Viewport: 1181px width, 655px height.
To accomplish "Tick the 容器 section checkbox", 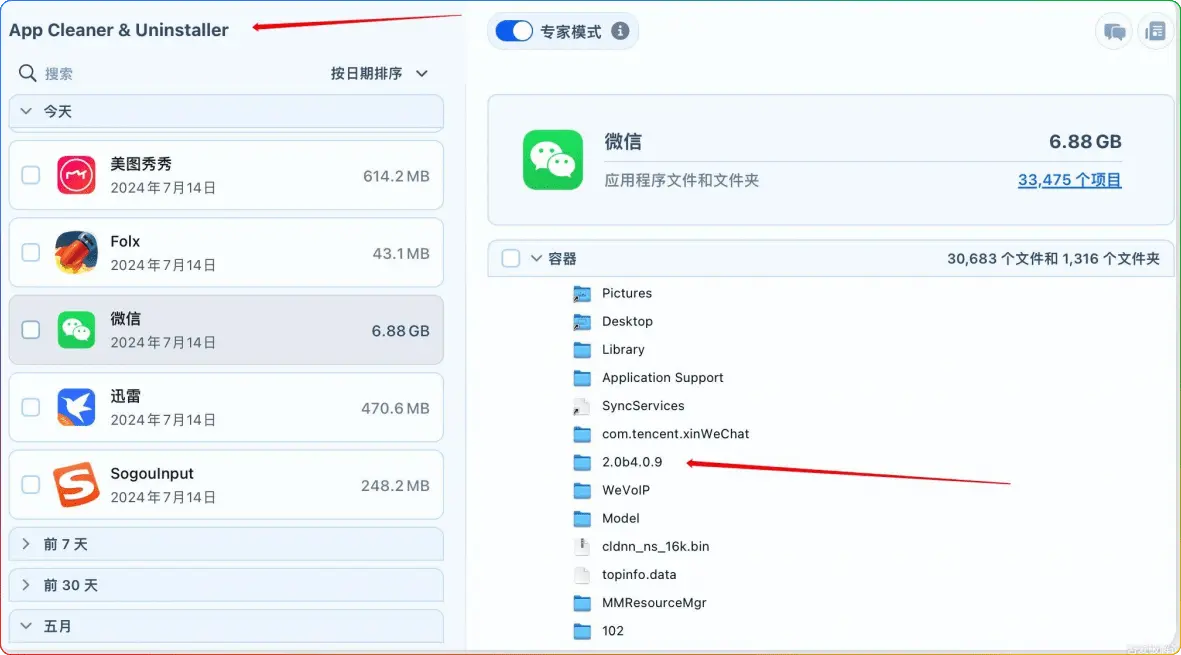I will click(511, 259).
